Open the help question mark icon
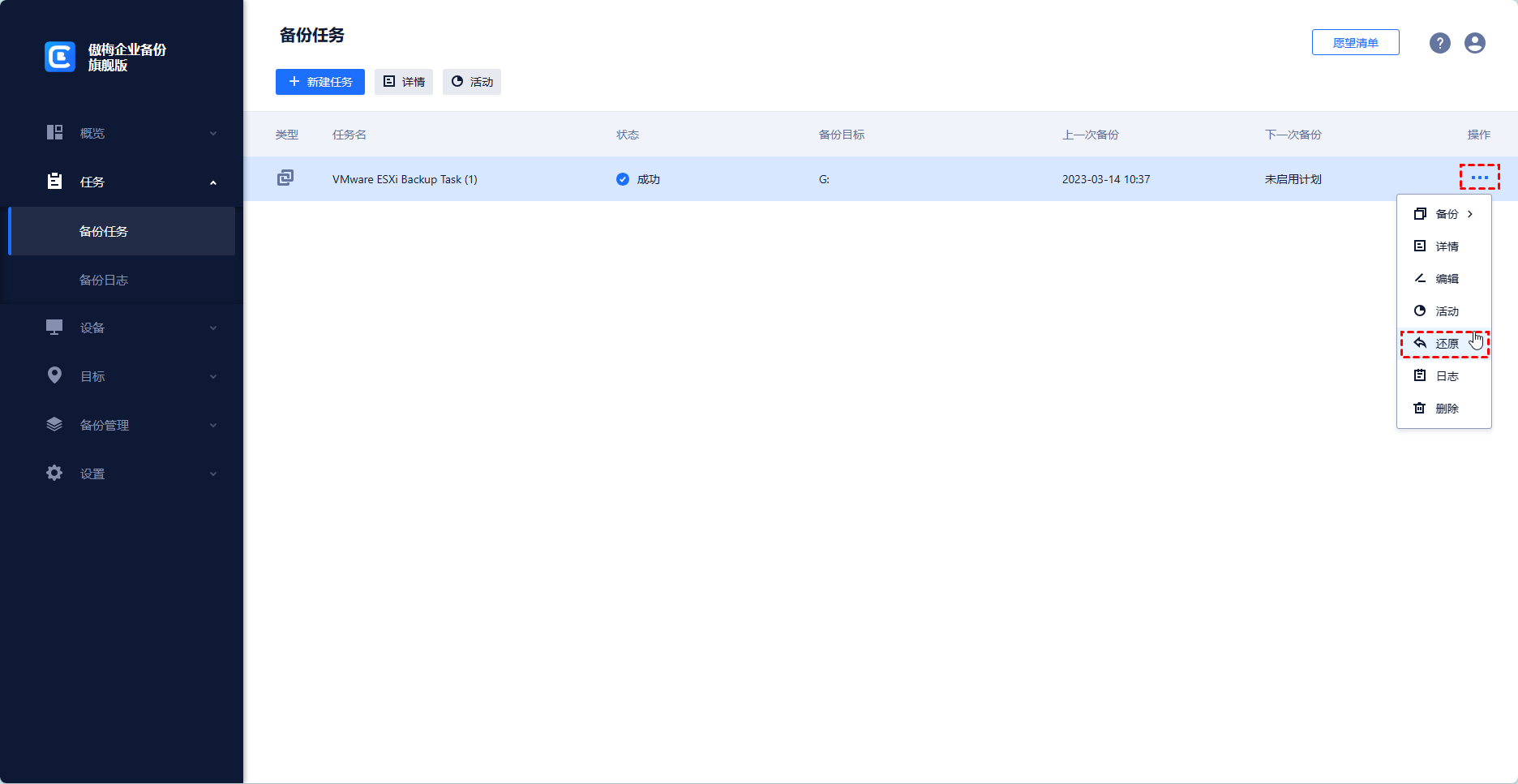The height and width of the screenshot is (784, 1518). 1439,43
